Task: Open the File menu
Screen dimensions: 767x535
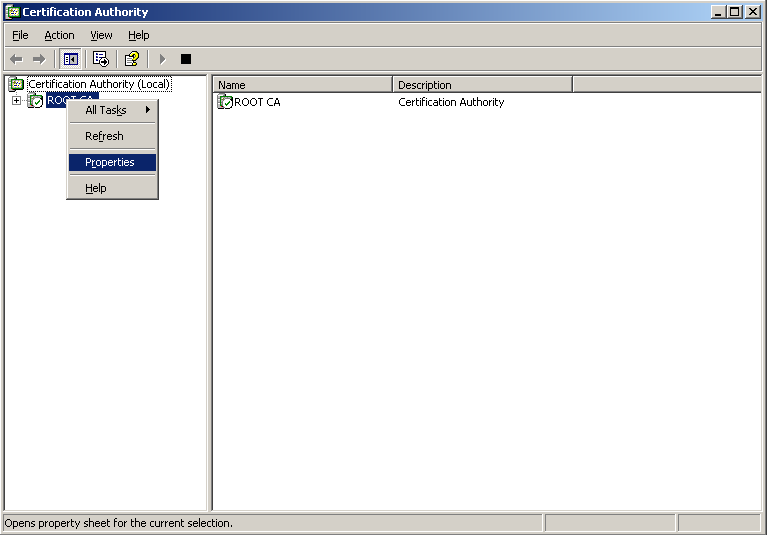Action: 20,35
